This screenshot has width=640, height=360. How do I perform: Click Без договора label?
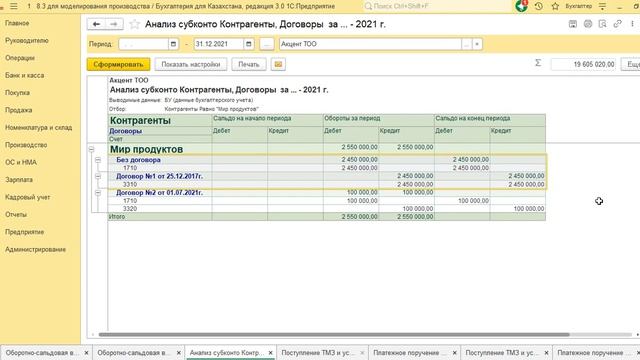tap(138, 160)
